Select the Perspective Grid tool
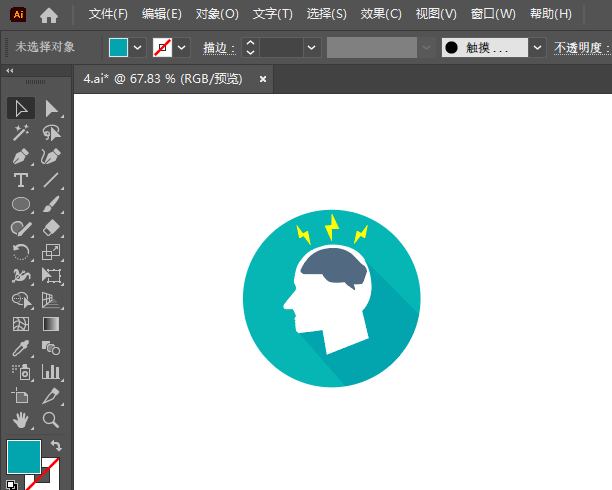The width and height of the screenshot is (612, 490). (x=51, y=300)
